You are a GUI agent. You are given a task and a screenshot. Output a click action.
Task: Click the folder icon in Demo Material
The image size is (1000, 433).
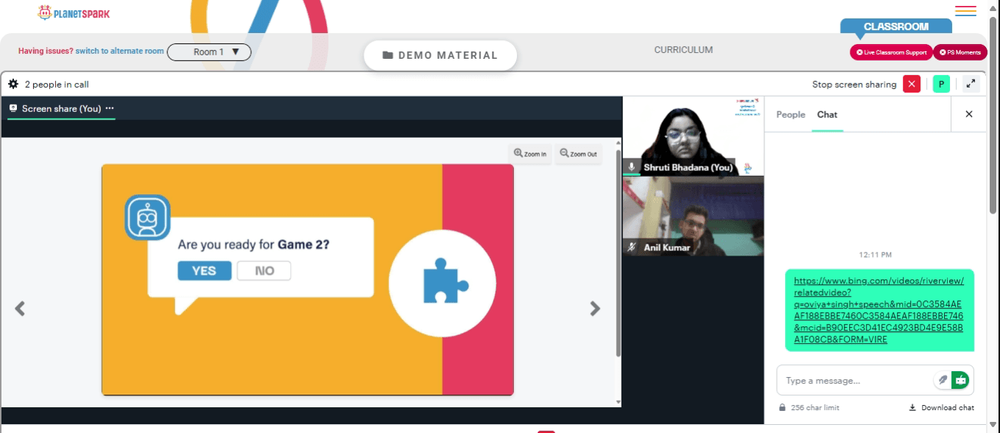388,55
